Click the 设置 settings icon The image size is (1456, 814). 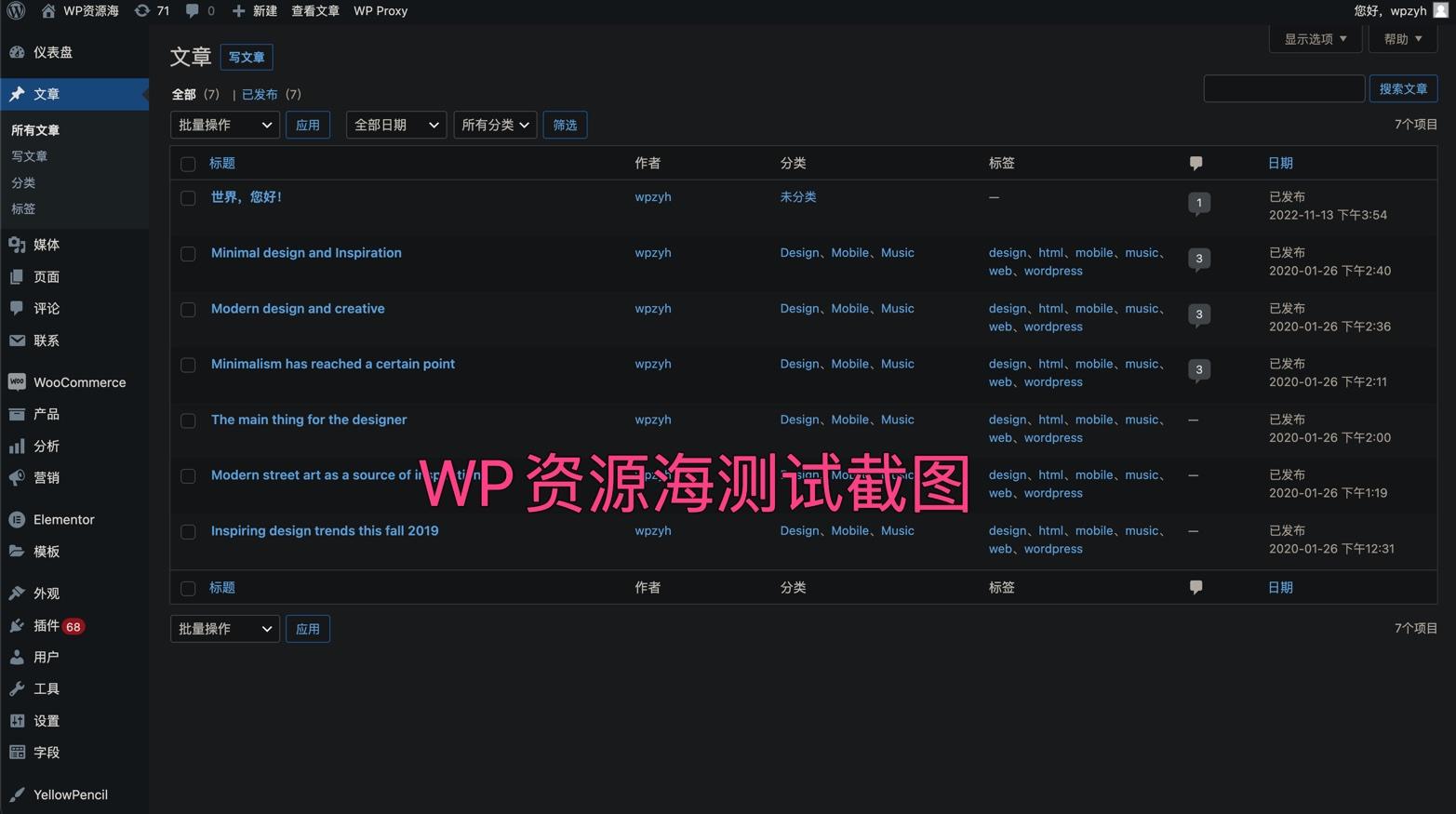tap(17, 721)
